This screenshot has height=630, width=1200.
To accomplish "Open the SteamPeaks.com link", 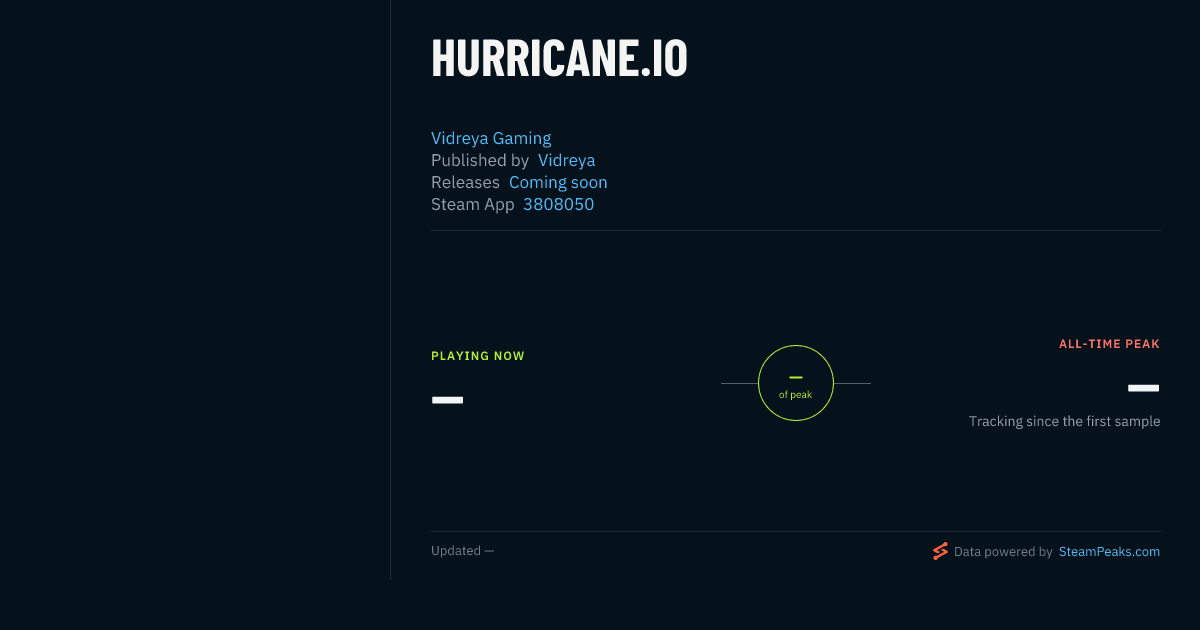I will pyautogui.click(x=1109, y=551).
